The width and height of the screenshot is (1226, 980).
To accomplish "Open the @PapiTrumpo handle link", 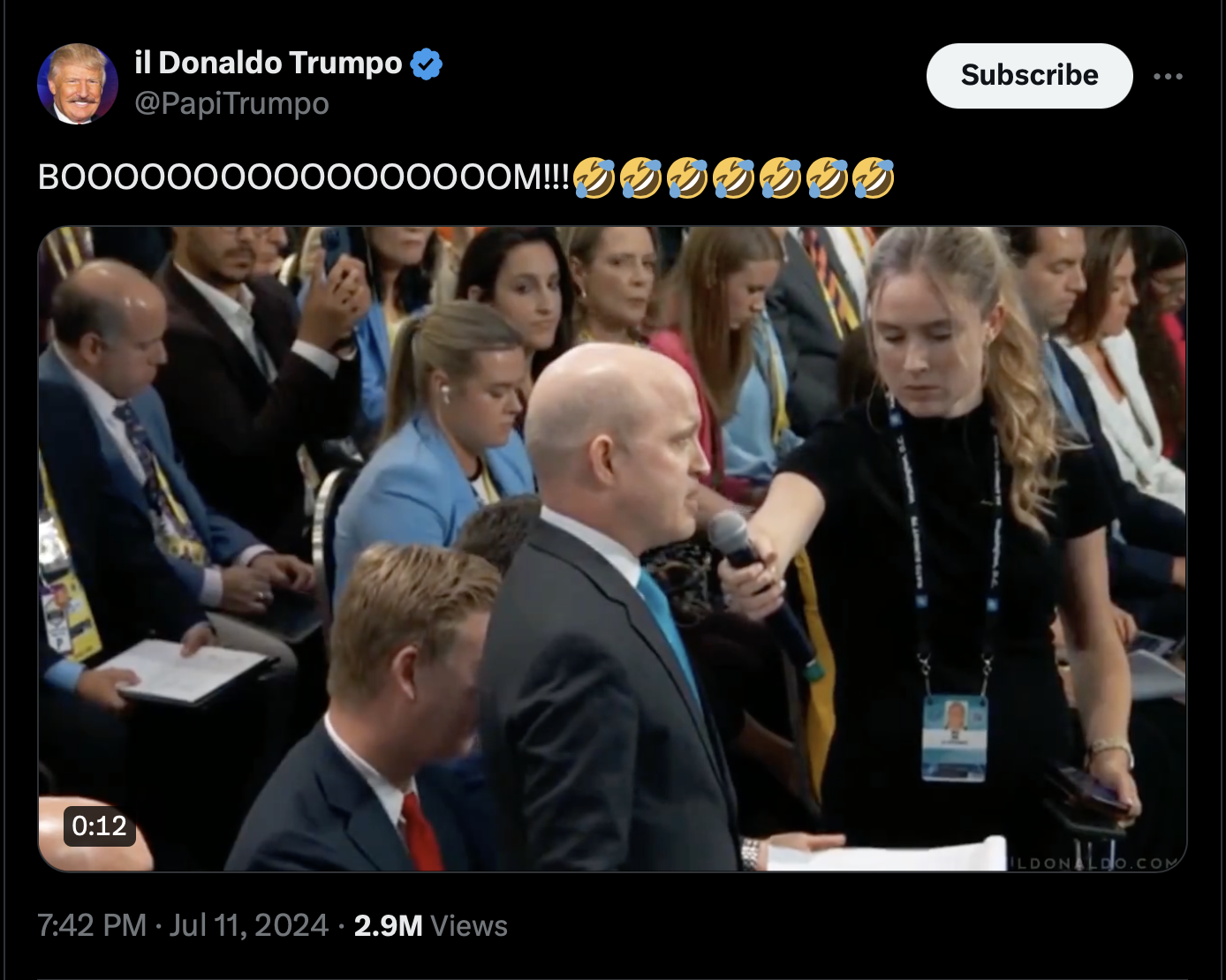I will coord(231,103).
